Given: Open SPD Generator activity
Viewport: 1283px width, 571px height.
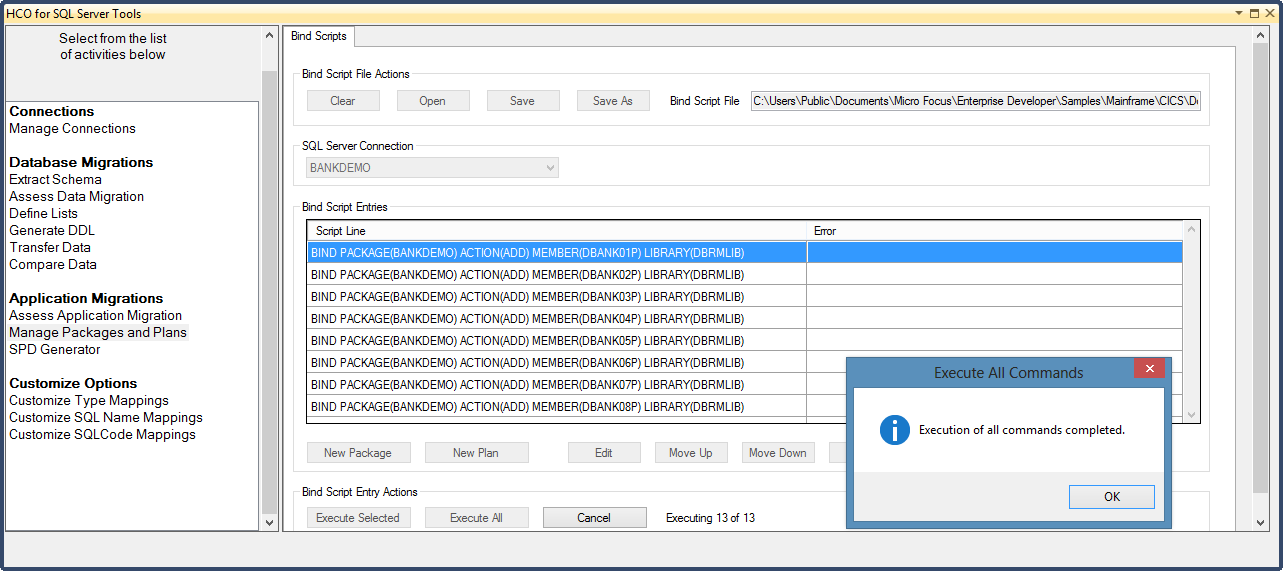Looking at the screenshot, I should pos(55,350).
